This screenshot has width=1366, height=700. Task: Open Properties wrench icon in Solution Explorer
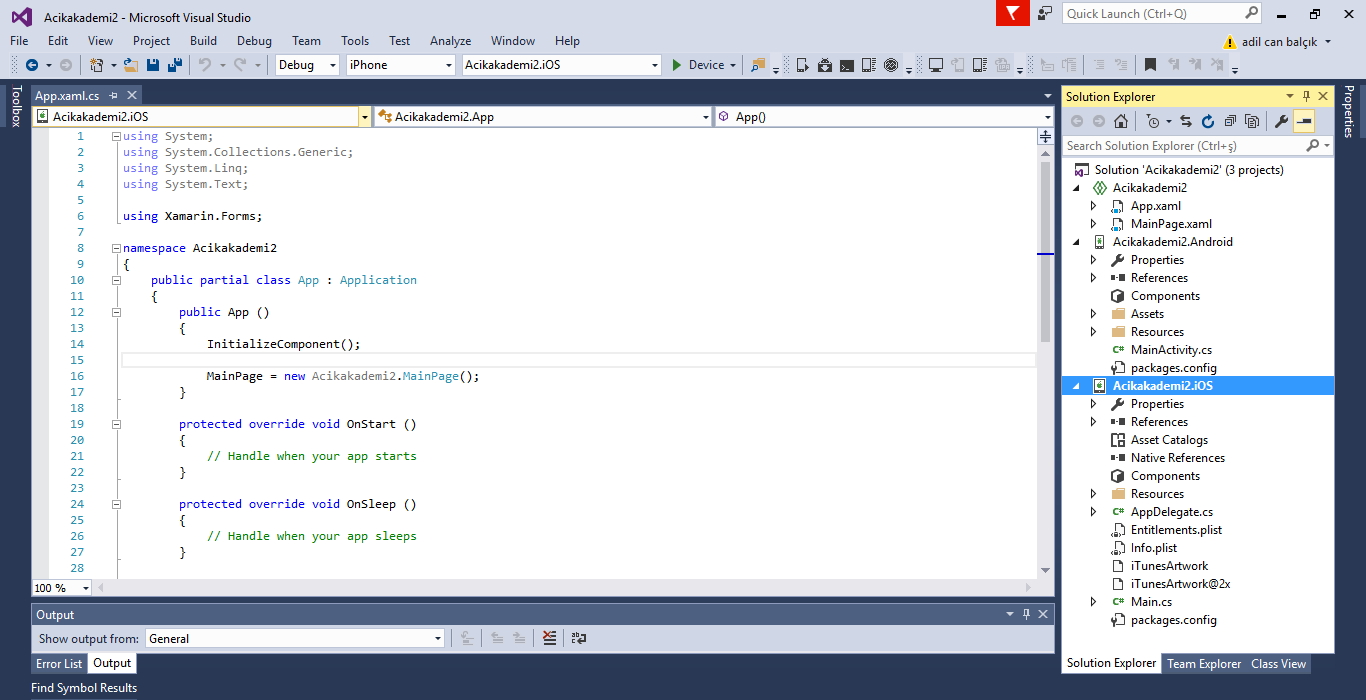click(1281, 121)
